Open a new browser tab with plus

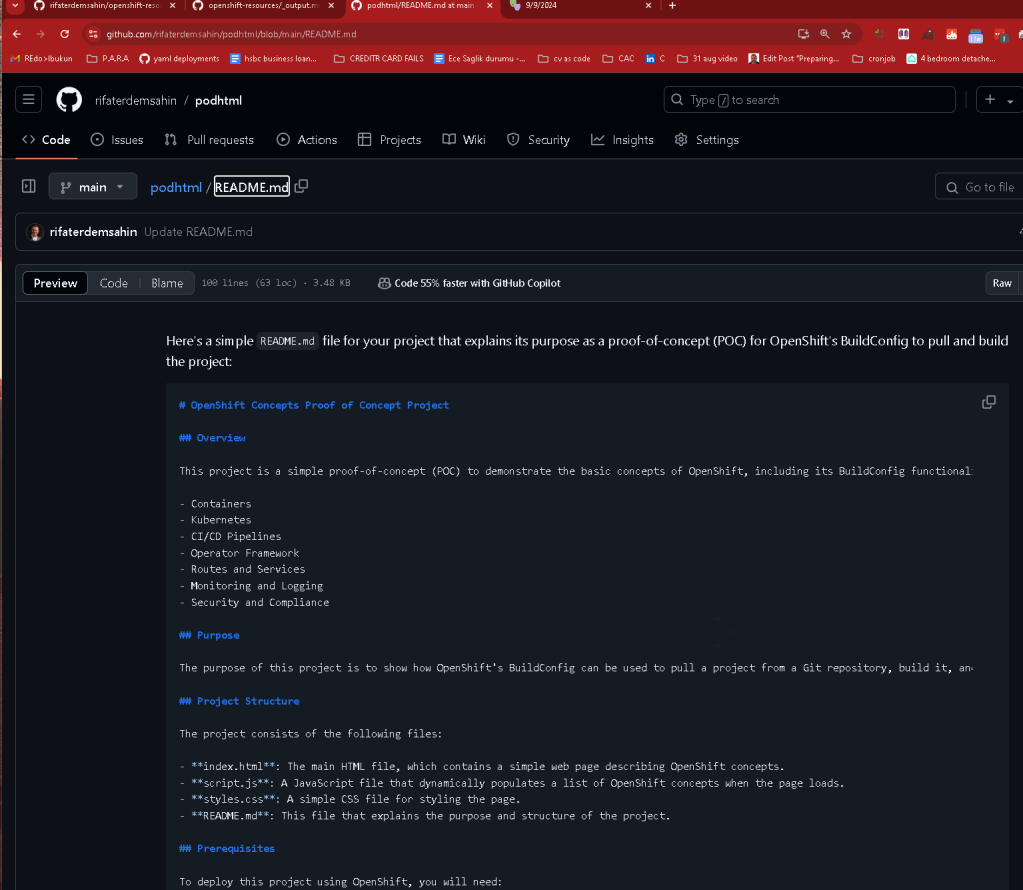tap(672, 5)
